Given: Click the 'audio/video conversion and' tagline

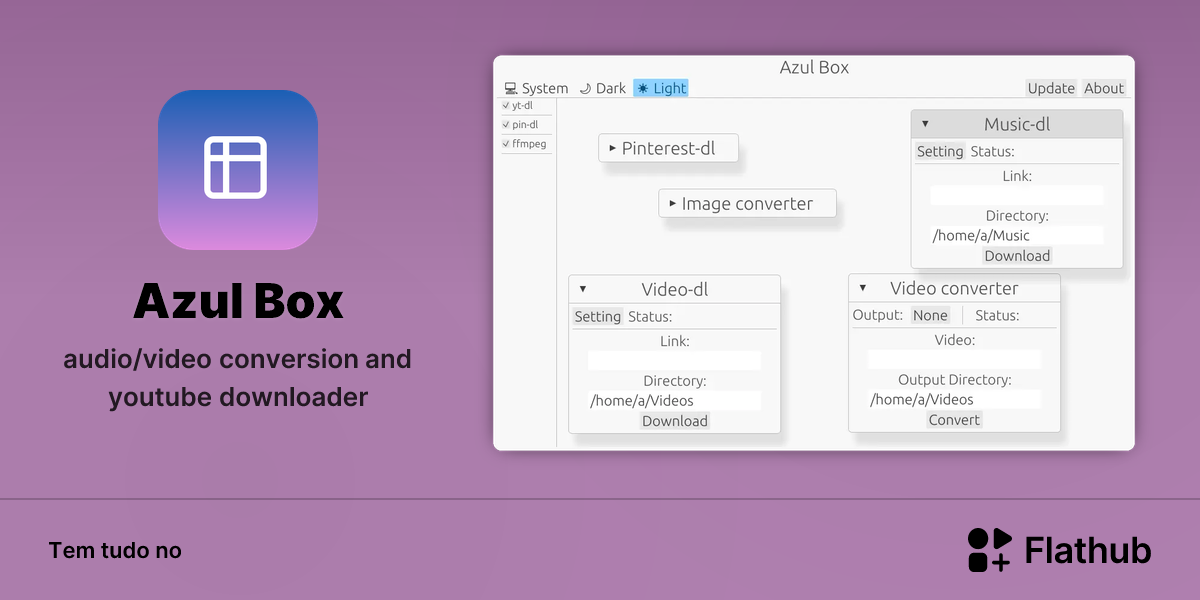Looking at the screenshot, I should pos(238,358).
